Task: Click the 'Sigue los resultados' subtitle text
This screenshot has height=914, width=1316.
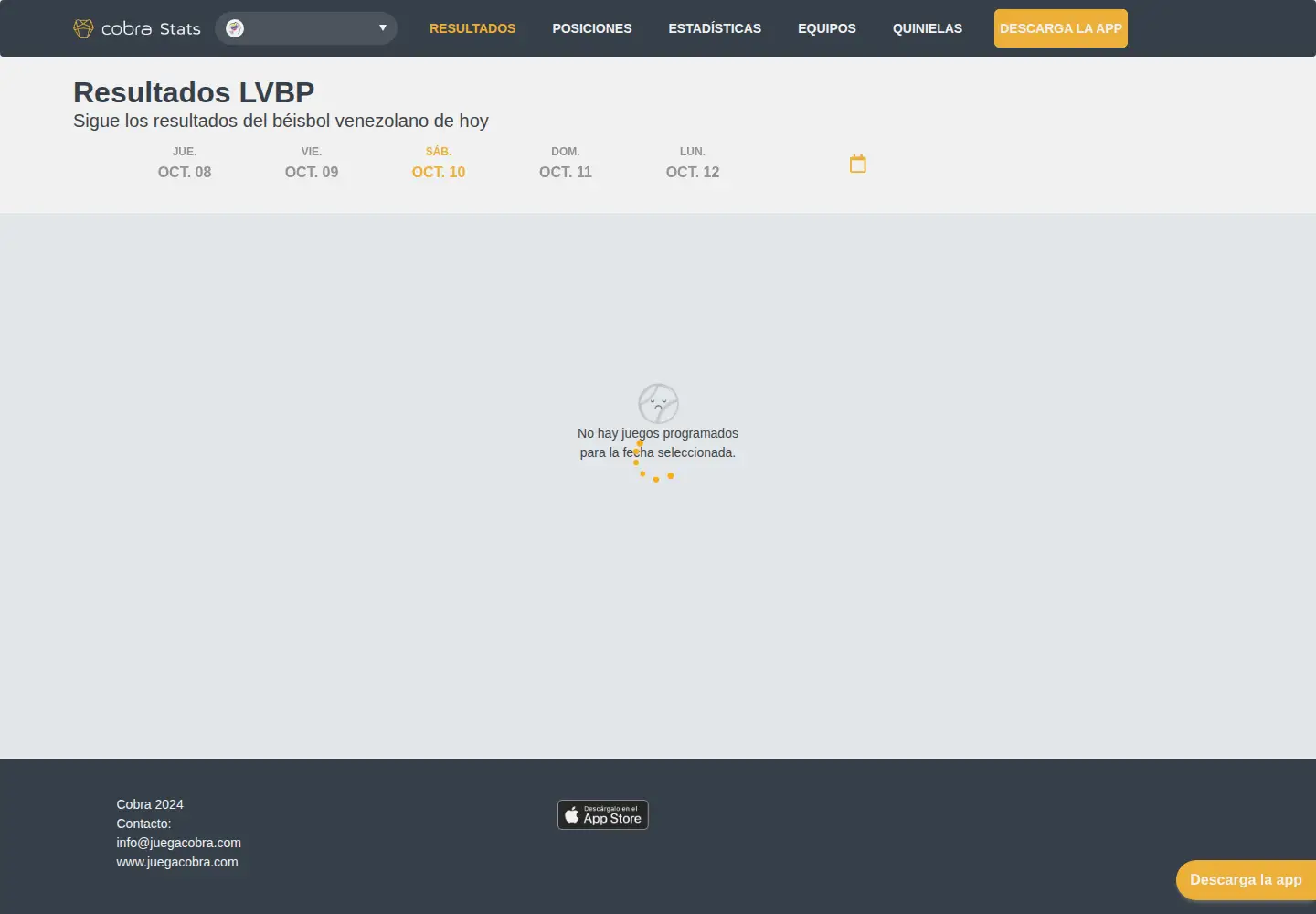Action: [x=281, y=121]
